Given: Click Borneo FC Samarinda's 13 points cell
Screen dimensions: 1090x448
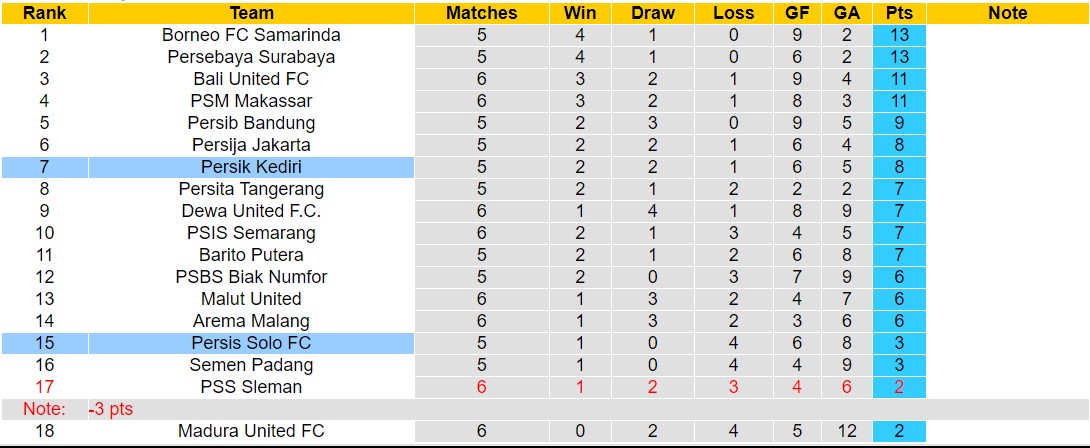Looking at the screenshot, I should coord(899,35).
